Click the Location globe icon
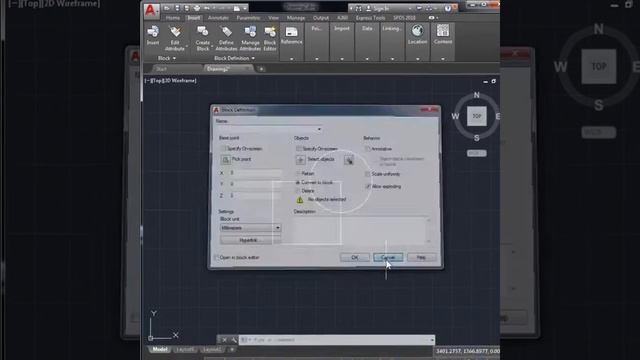Viewport: 640px width, 360px height. pyautogui.click(x=417, y=31)
